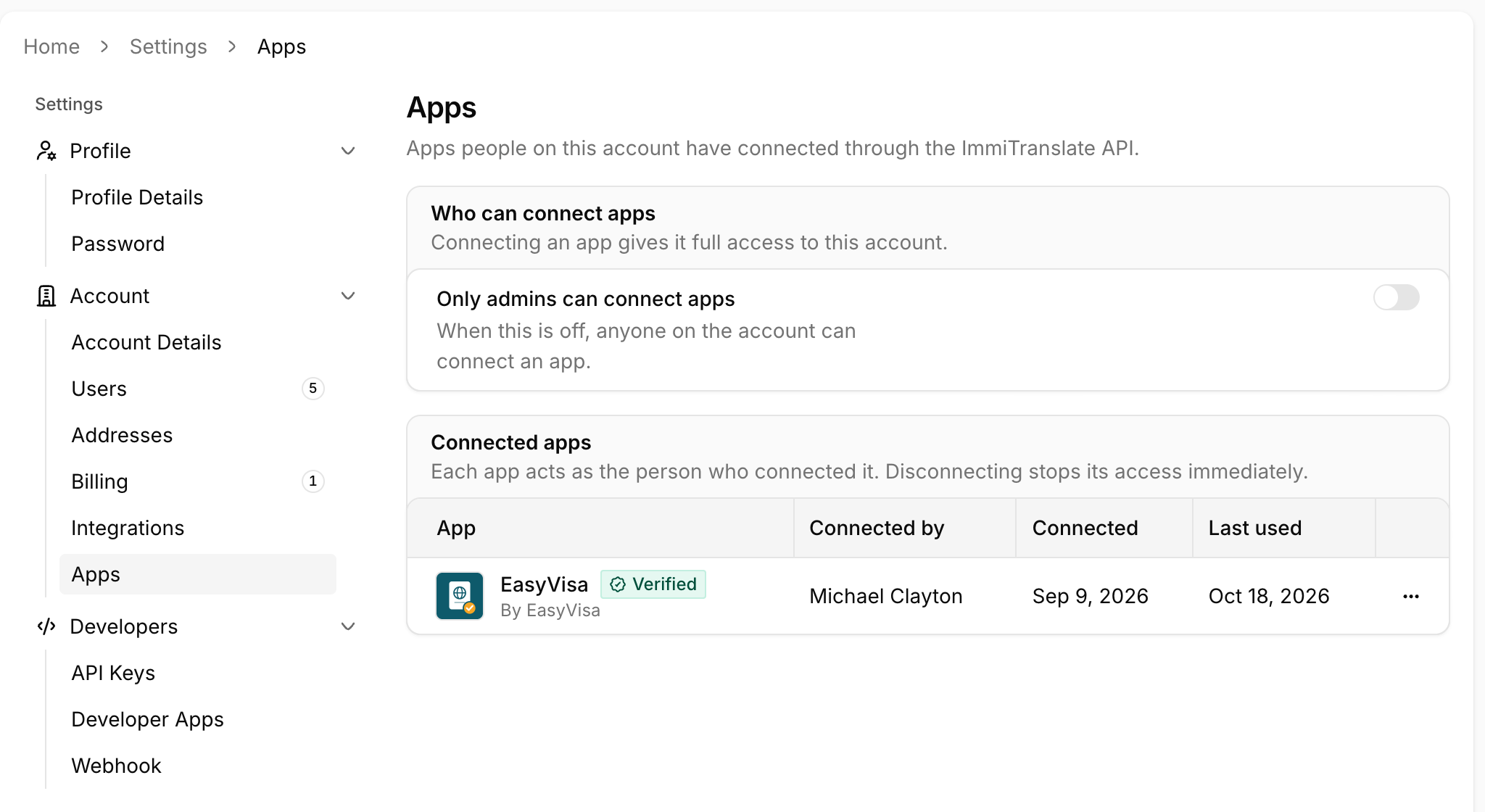Click the By EasyVisa publisher text
Image resolution: width=1485 pixels, height=812 pixels.
550,610
